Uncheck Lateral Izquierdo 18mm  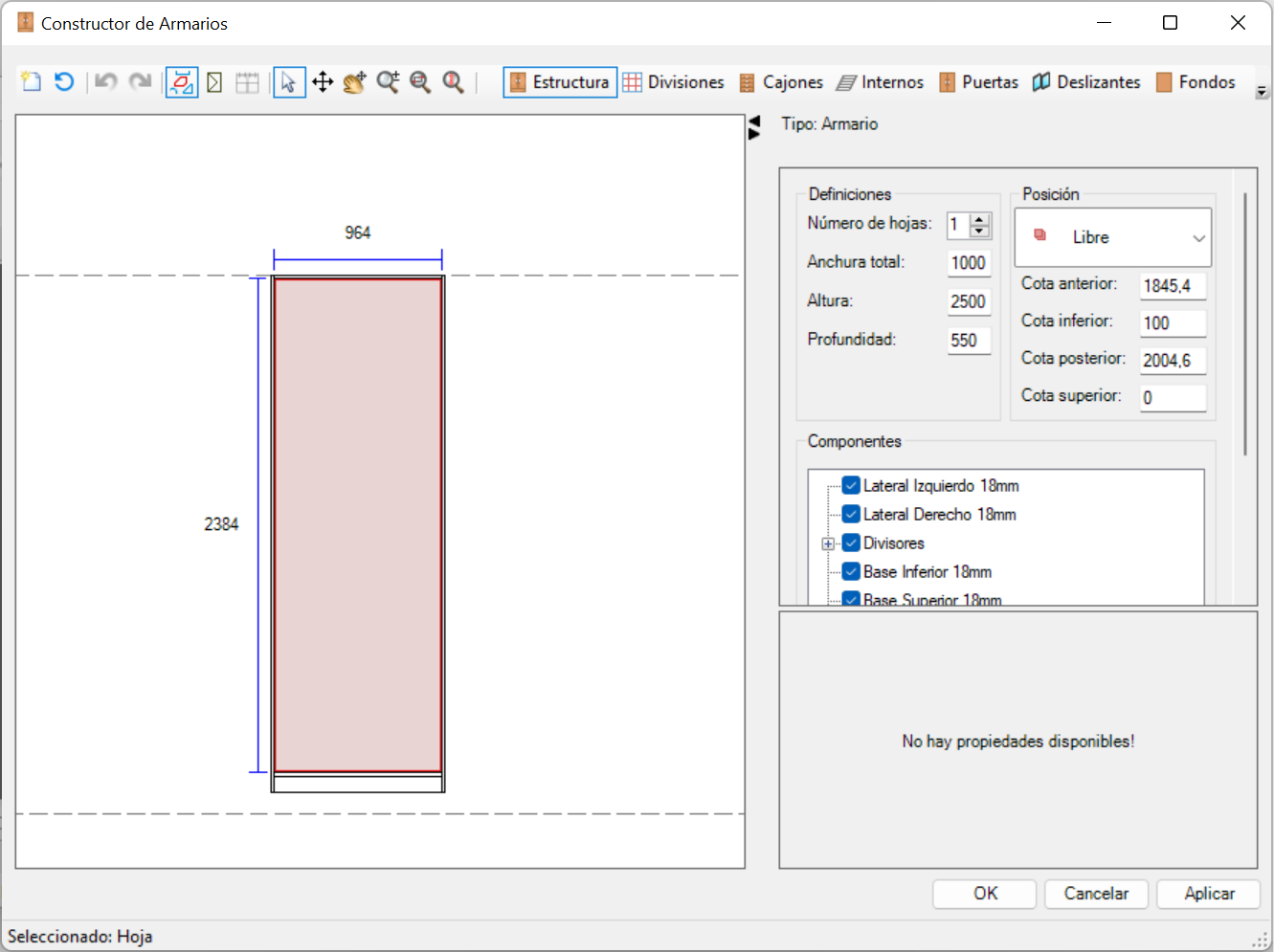coord(851,485)
